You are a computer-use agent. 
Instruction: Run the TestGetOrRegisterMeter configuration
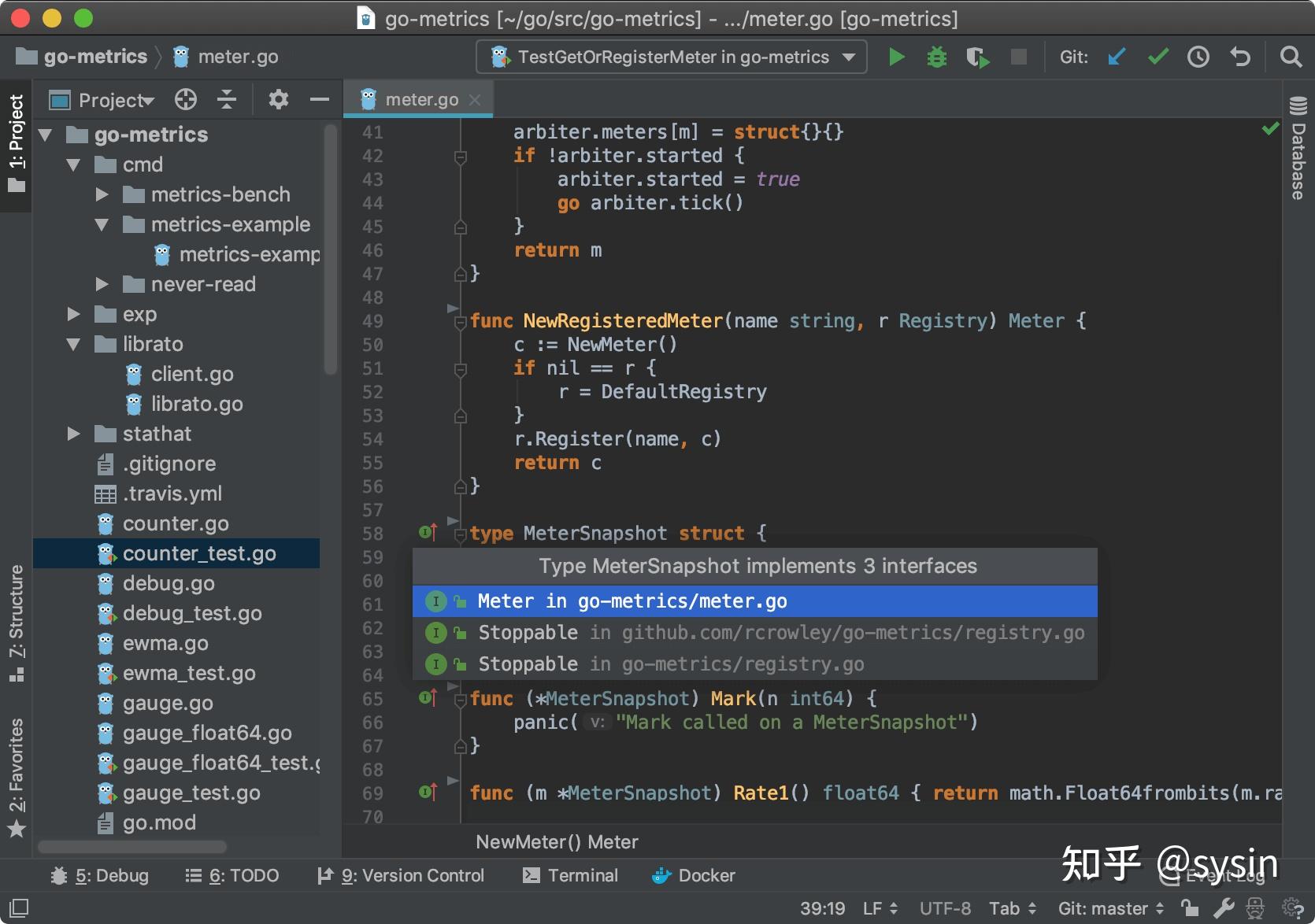897,56
